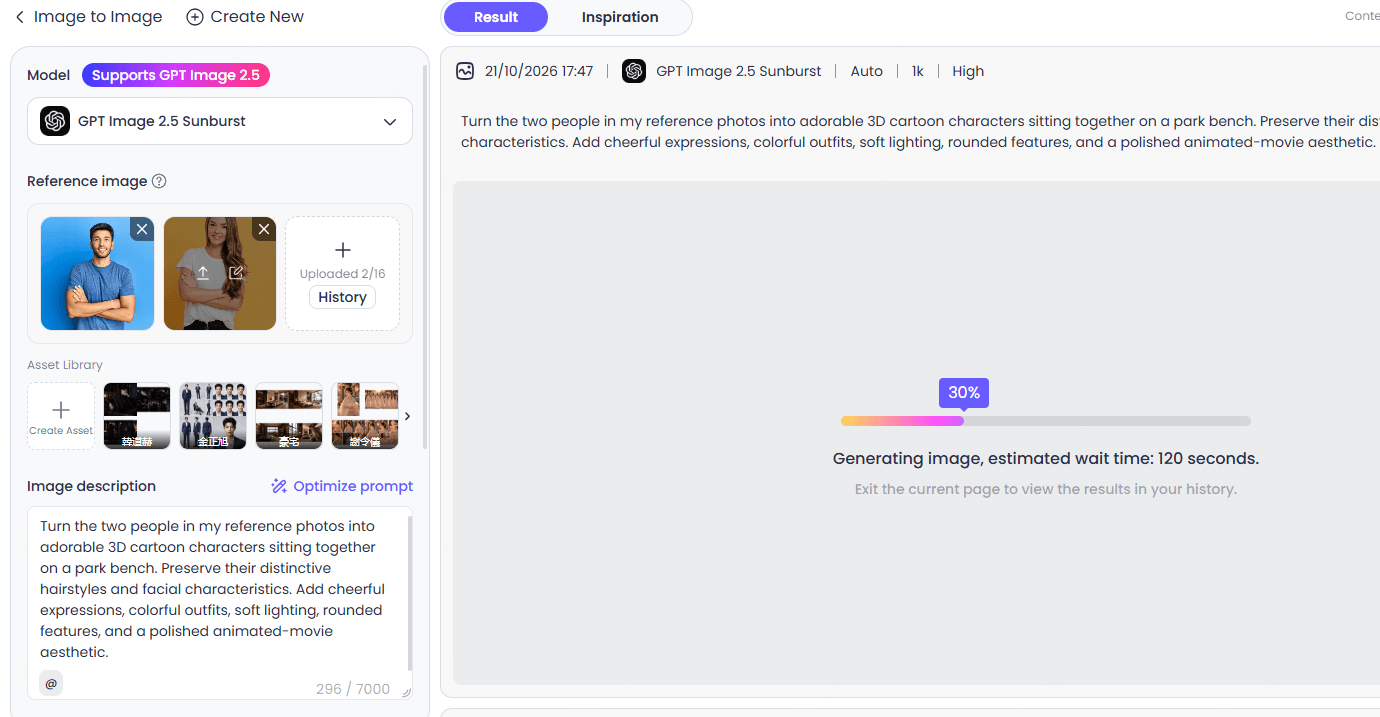
Task: Click the 'Auto' label in result header
Action: tap(867, 71)
